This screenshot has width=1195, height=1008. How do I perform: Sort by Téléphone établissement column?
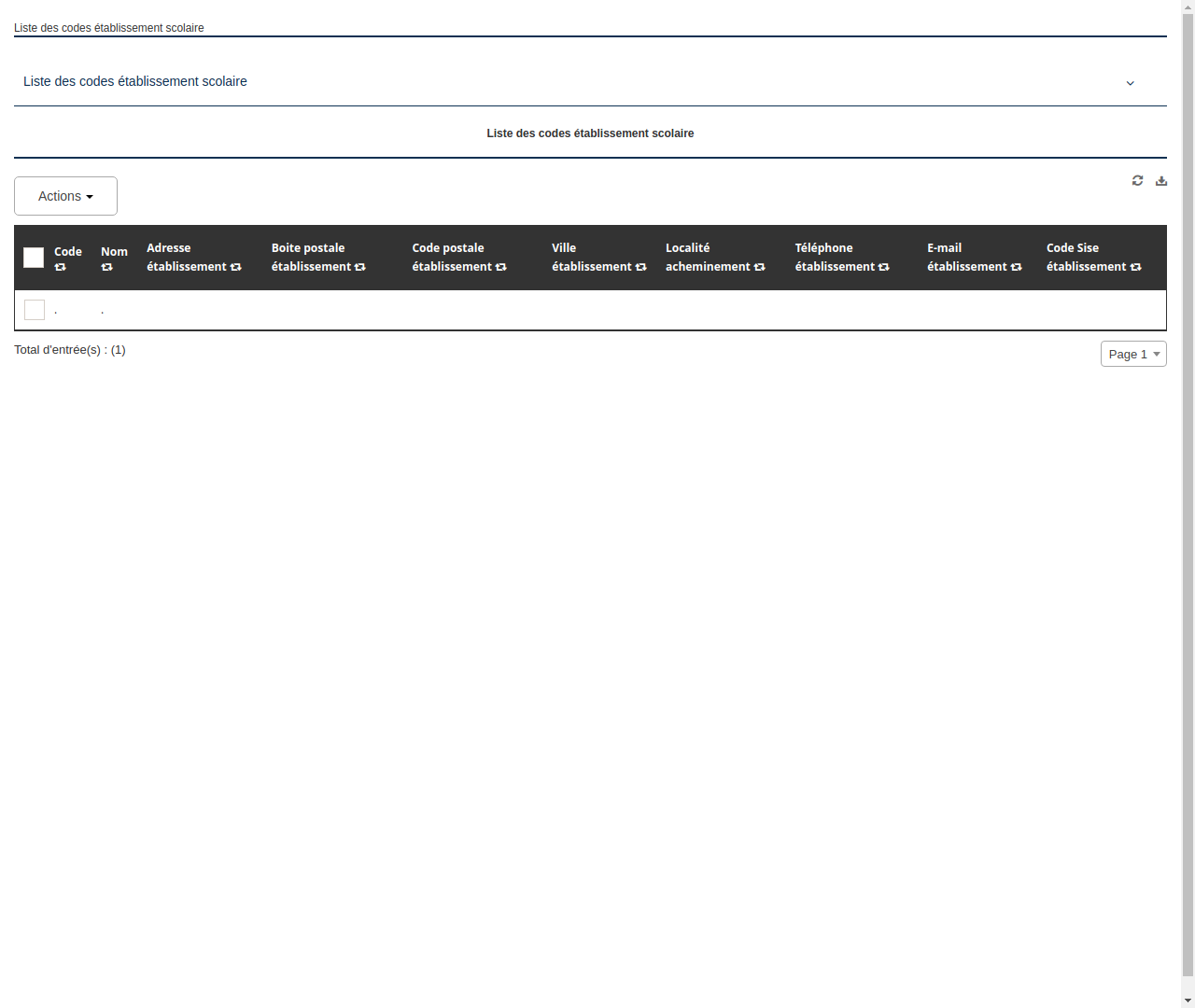click(x=883, y=267)
